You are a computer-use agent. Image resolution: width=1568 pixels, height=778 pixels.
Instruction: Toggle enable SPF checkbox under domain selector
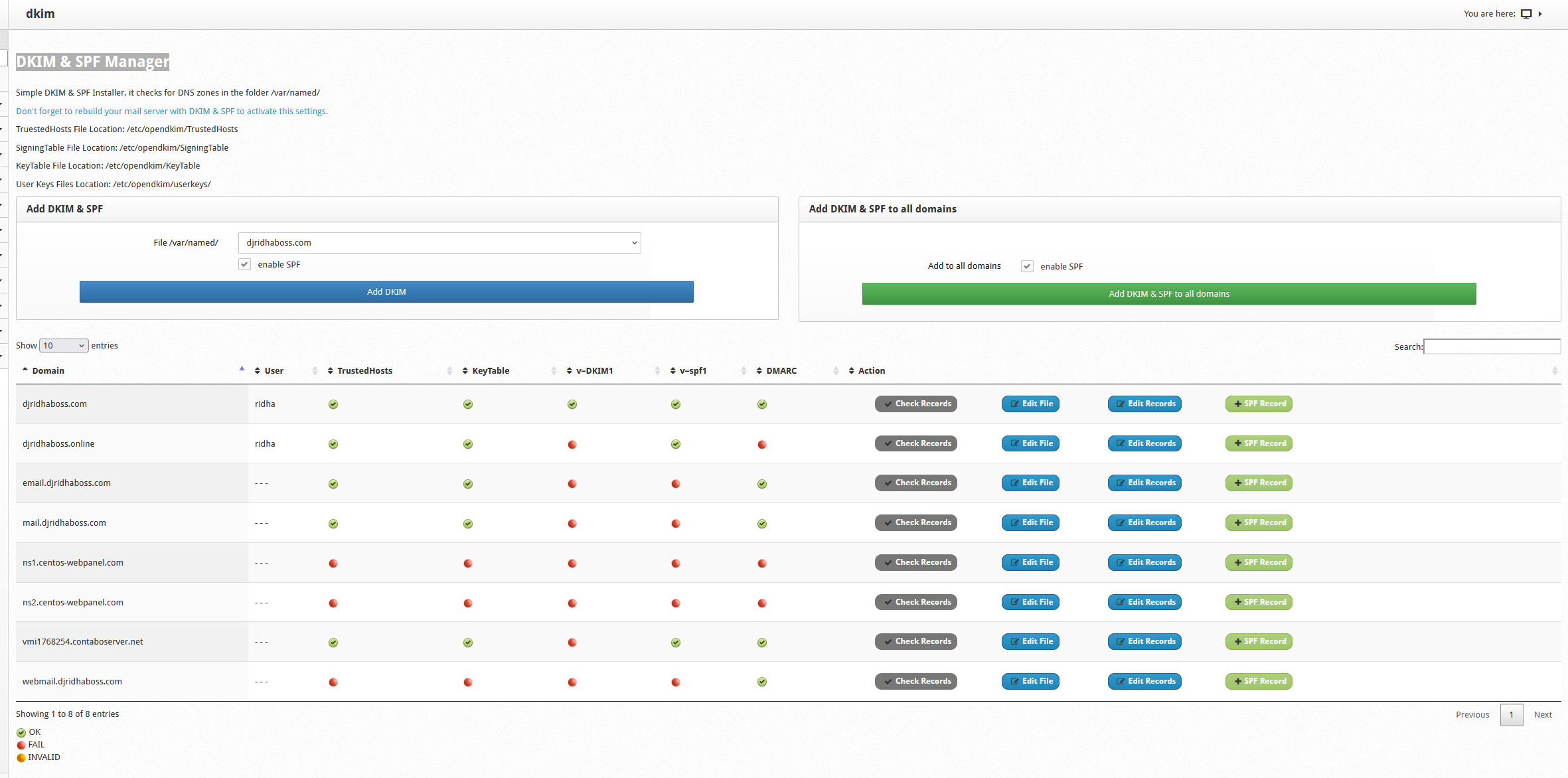tap(245, 265)
